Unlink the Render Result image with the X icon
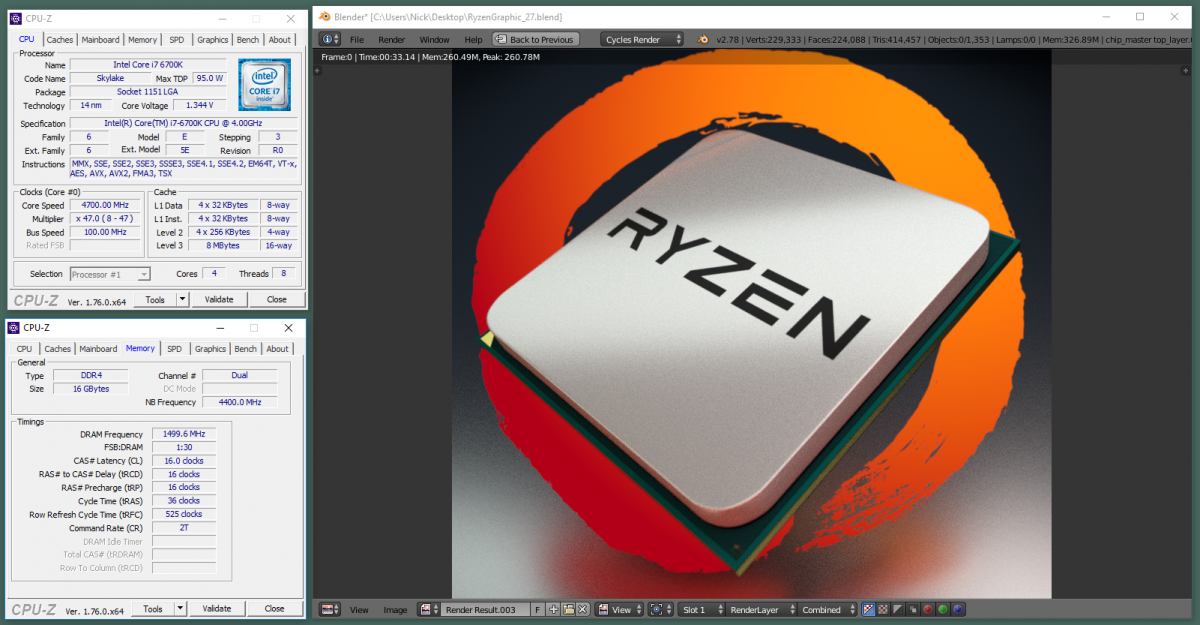Screen dimensions: 1200x625 [x=582, y=609]
